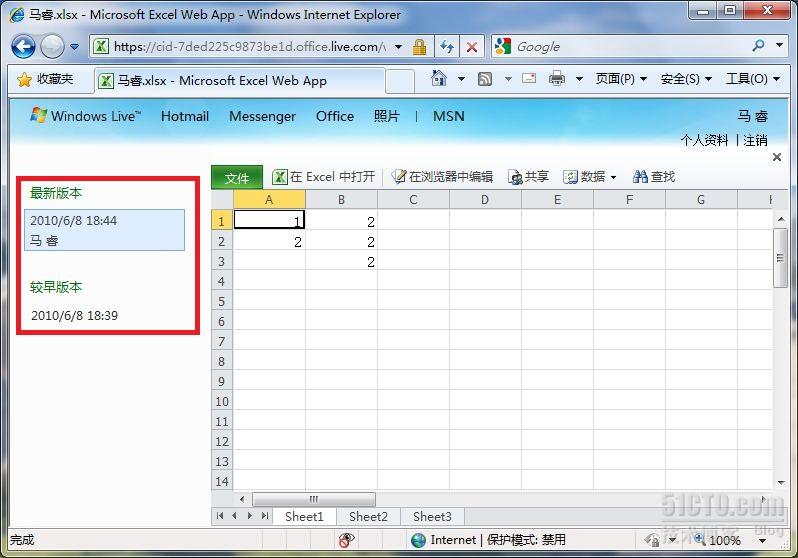Click the Internet zone globe icon
Image resolution: width=798 pixels, height=558 pixels.
pyautogui.click(x=418, y=540)
